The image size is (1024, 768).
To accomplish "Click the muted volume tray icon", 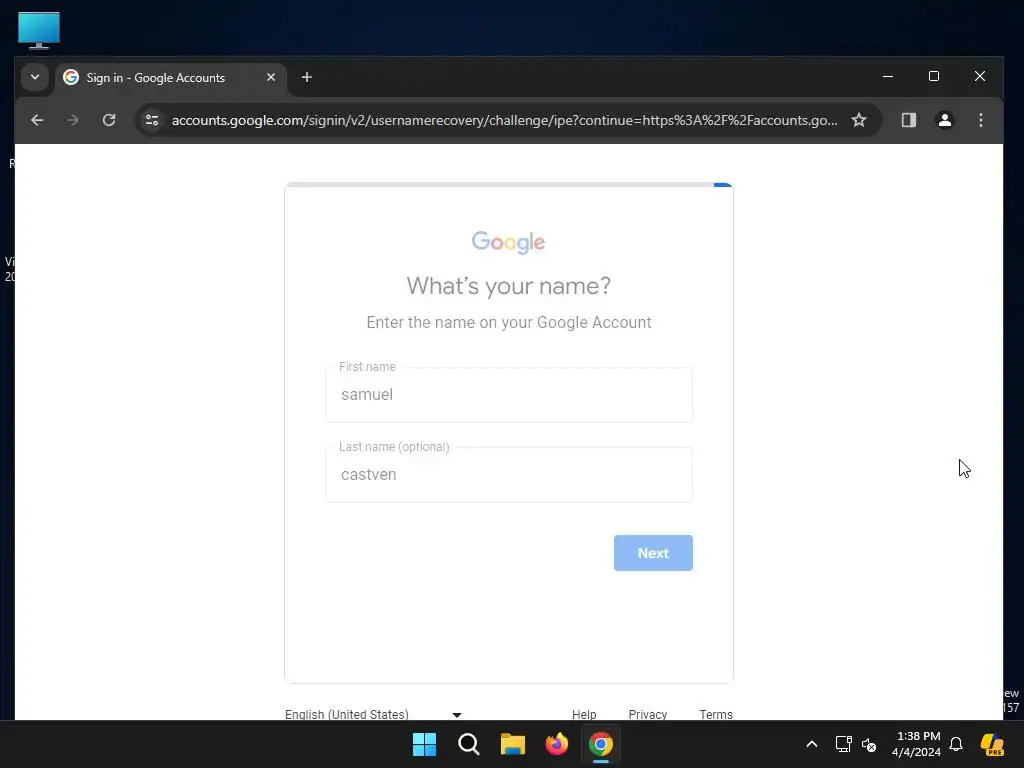I will coord(869,744).
